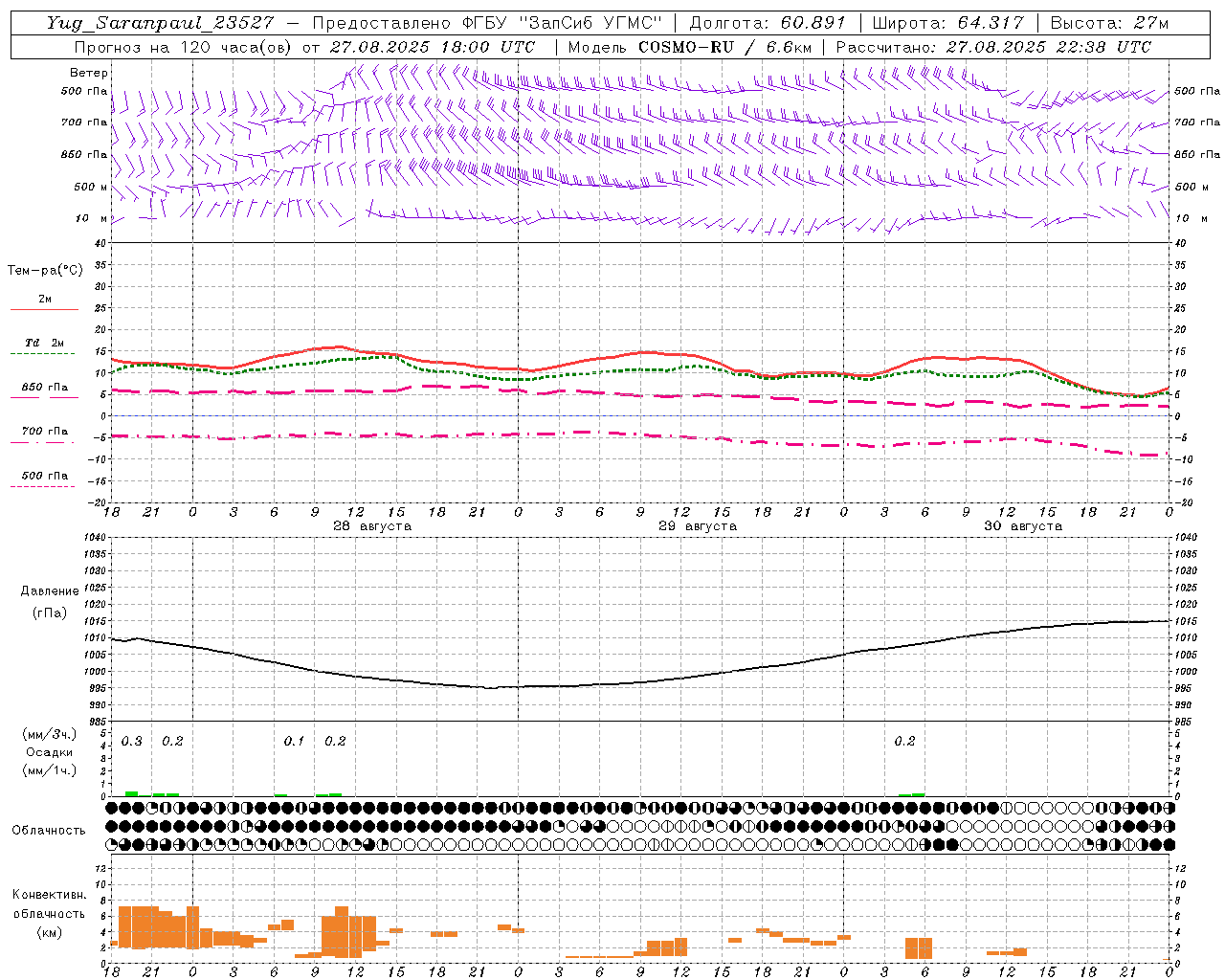Click right-side wind level label 850 гПа
The image size is (1225, 980).
pyautogui.click(x=1197, y=154)
